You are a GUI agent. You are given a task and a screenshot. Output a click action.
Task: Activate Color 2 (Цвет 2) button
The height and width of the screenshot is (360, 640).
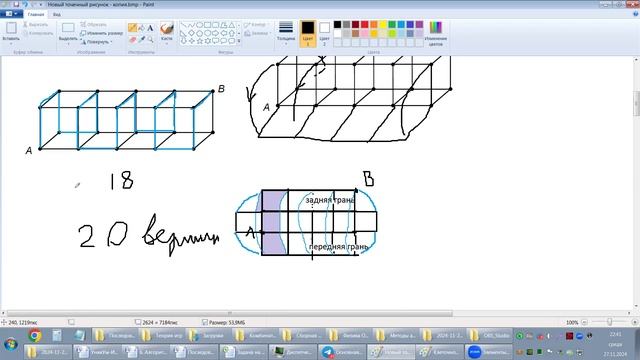324,33
